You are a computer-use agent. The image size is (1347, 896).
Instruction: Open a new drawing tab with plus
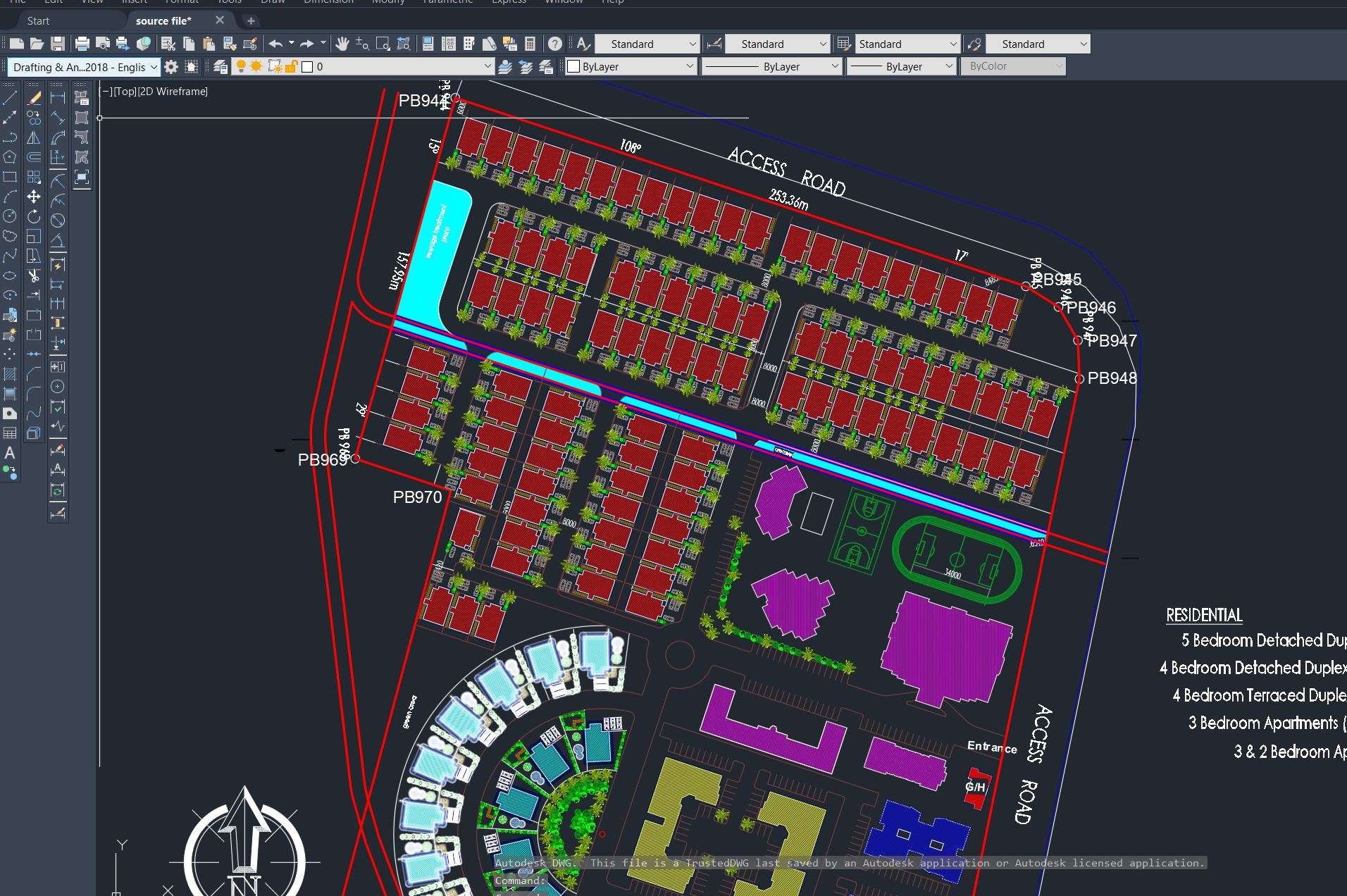251,21
